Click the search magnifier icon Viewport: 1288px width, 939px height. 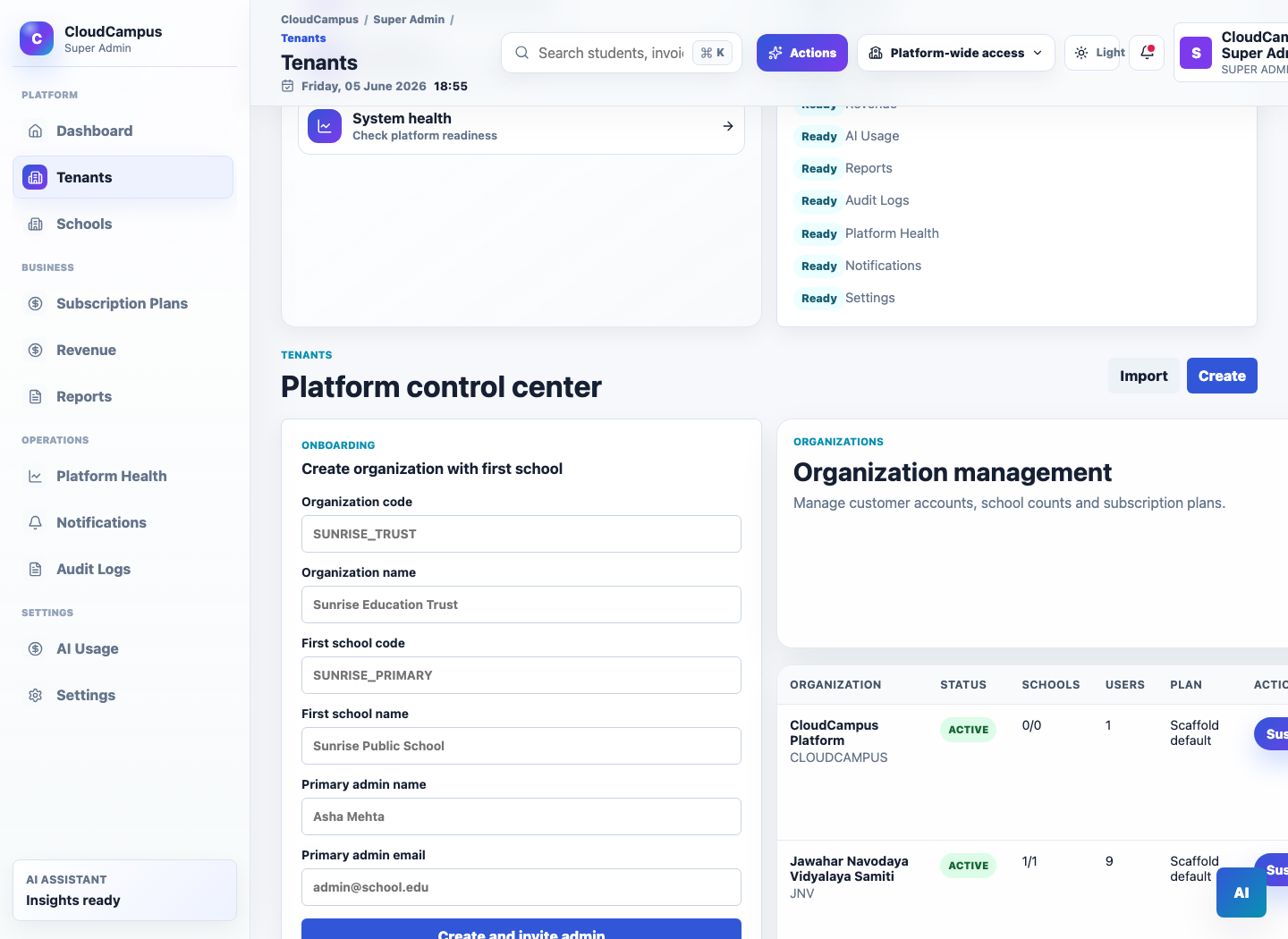pos(522,53)
